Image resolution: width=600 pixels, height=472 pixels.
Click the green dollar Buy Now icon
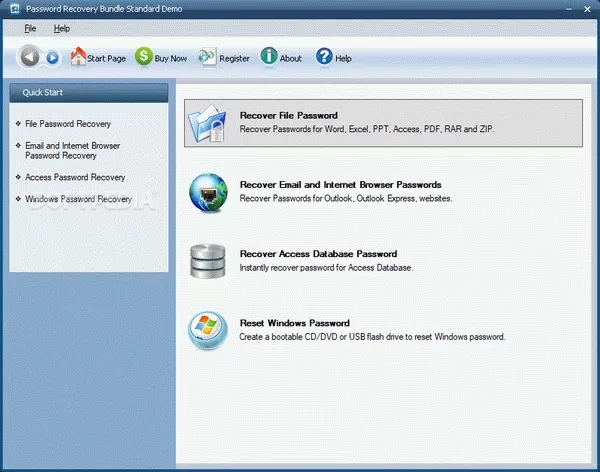click(144, 56)
